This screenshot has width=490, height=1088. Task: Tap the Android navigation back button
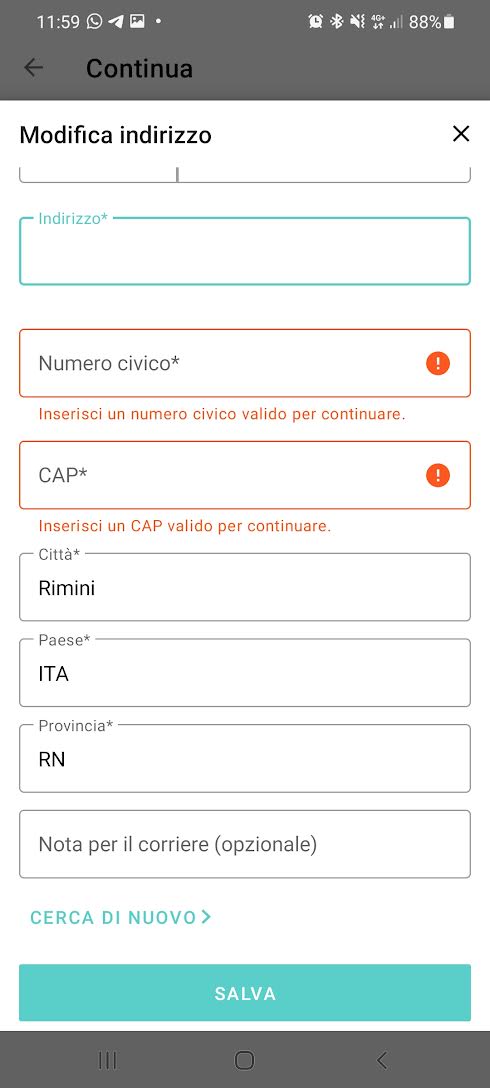click(381, 1060)
